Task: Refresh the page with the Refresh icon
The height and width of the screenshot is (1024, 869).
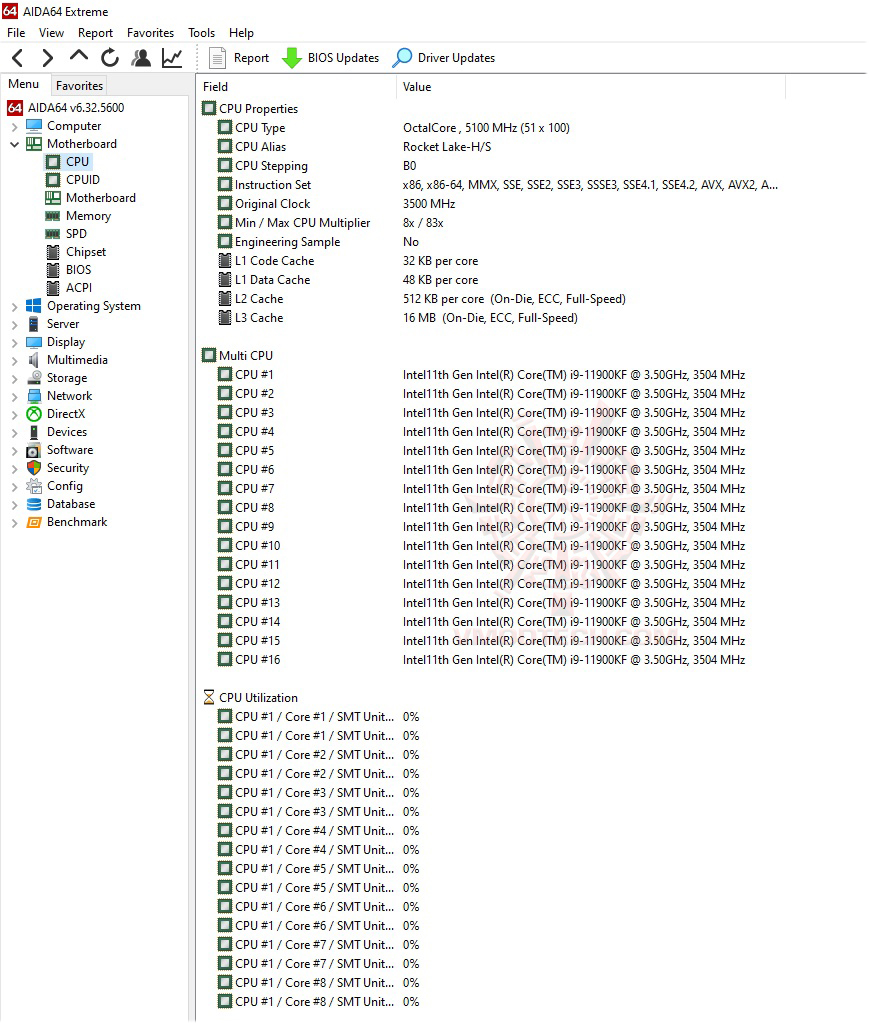Action: pos(110,58)
